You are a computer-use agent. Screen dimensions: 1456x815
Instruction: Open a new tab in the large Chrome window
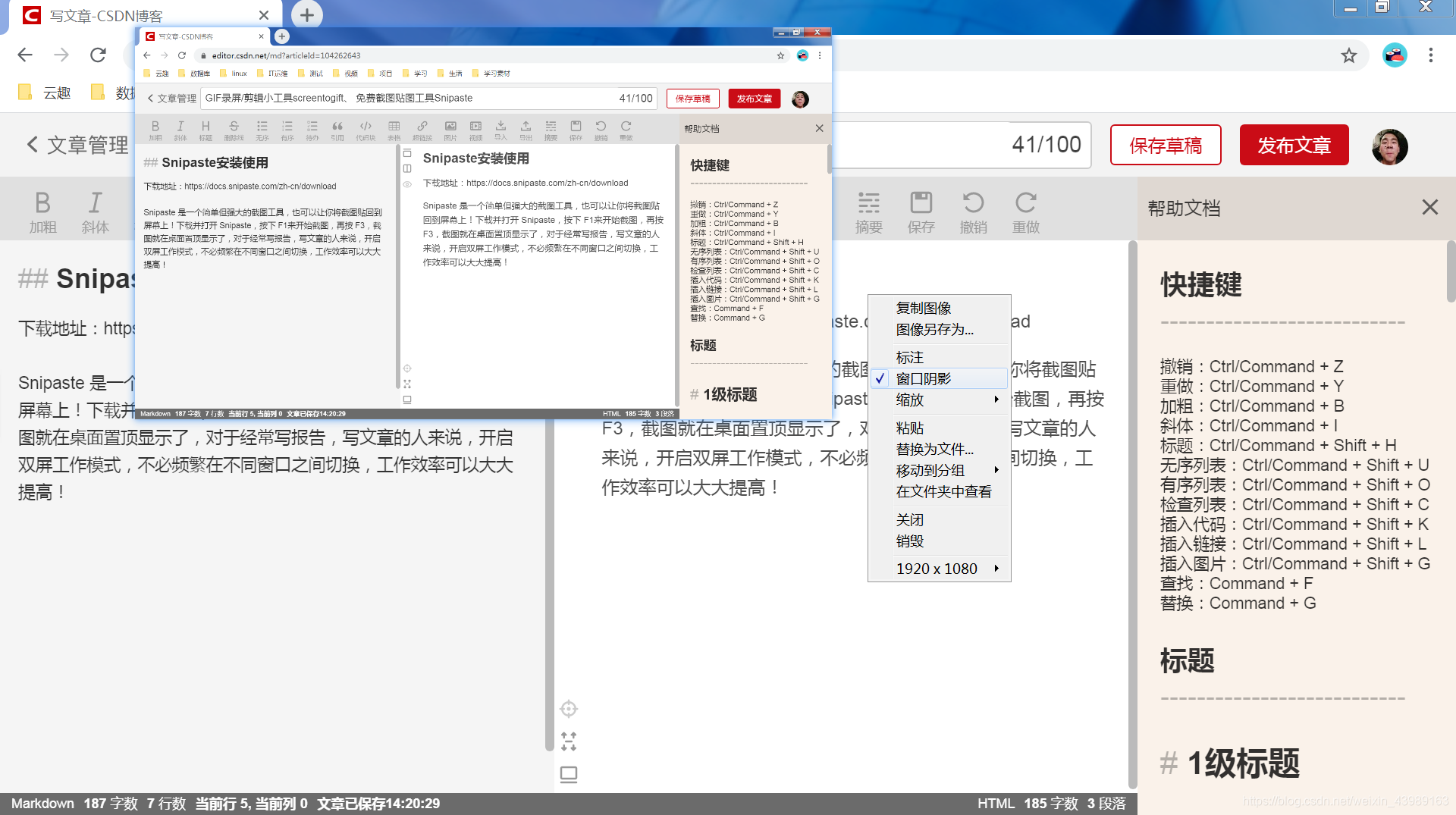[x=306, y=14]
